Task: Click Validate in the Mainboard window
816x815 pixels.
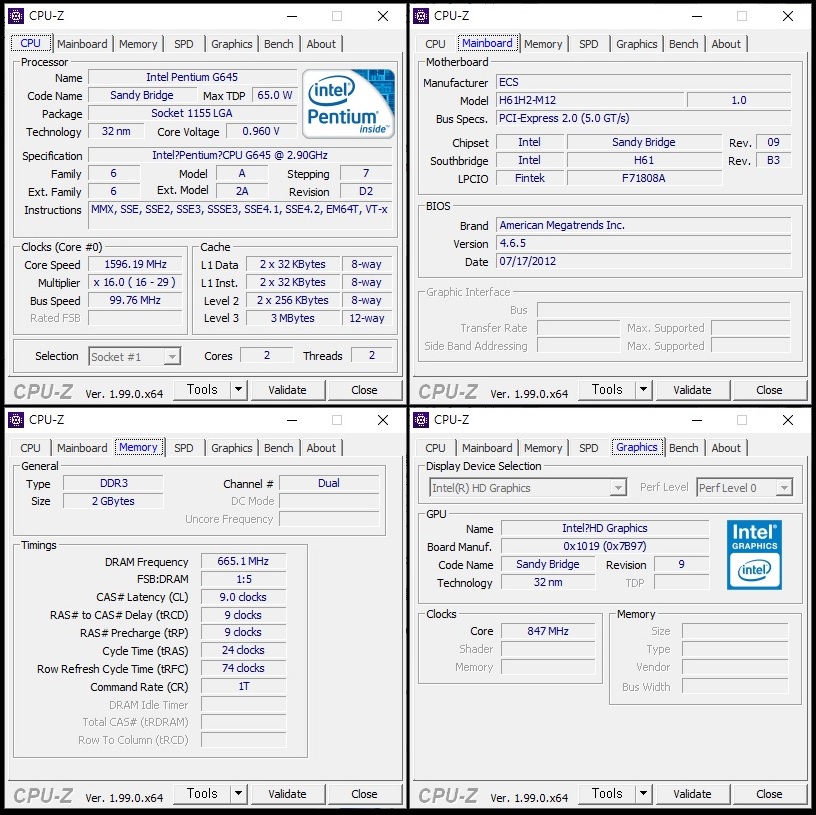Action: point(692,390)
